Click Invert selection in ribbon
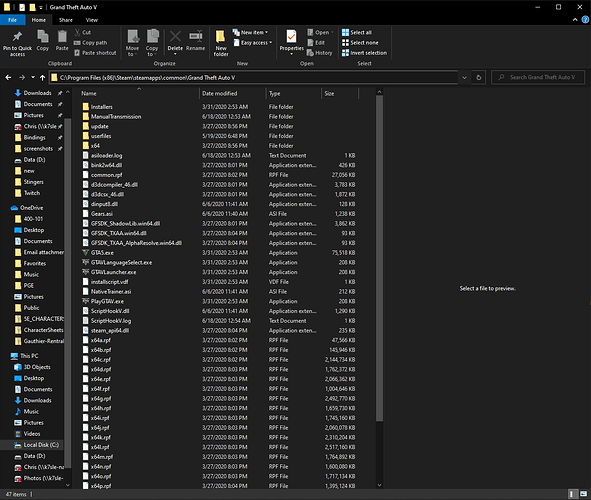591x500 pixels. [x=364, y=53]
